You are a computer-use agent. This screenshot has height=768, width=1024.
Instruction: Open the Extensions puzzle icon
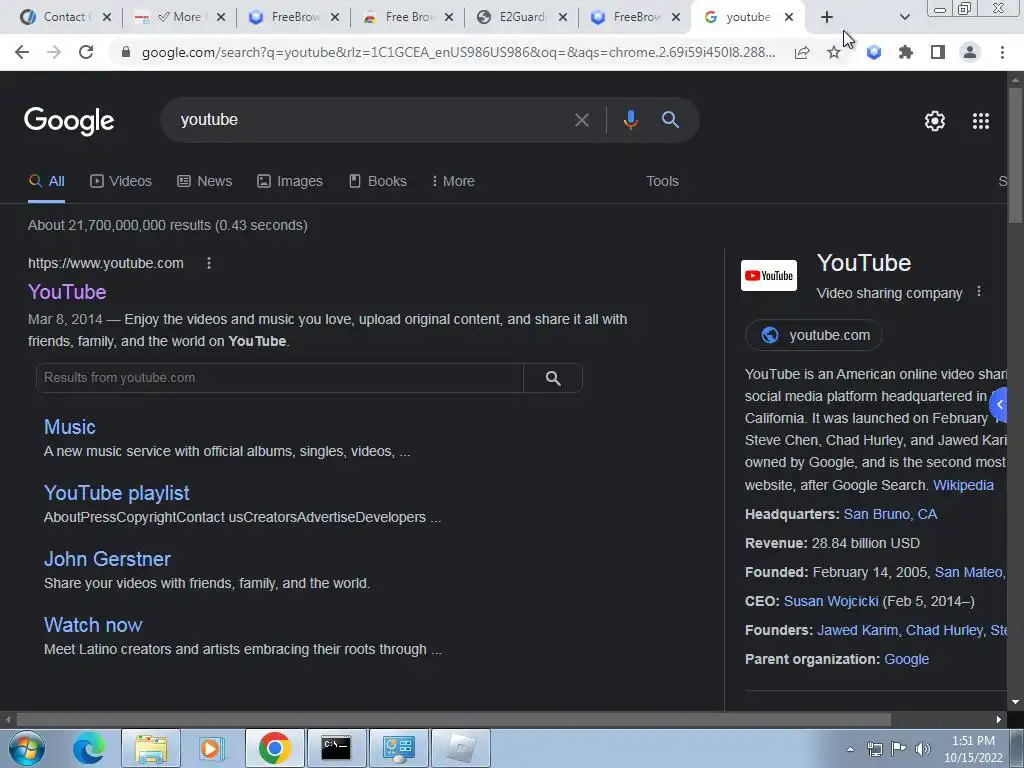[x=905, y=52]
